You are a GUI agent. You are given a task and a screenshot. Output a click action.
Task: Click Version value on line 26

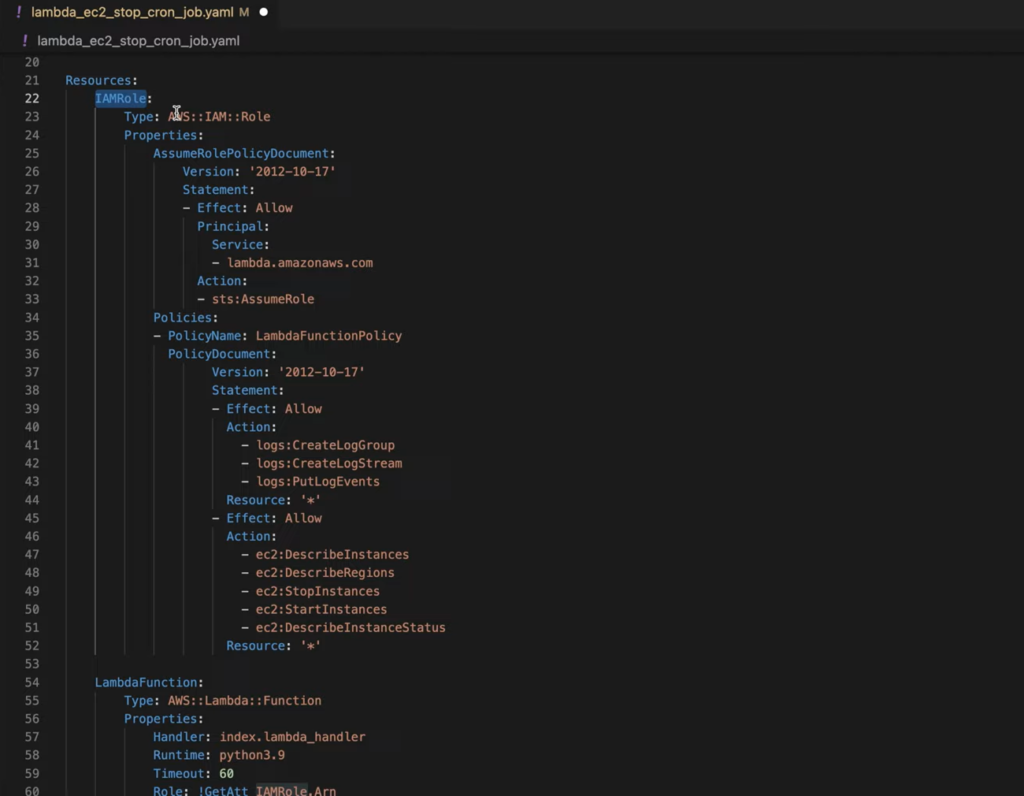(x=292, y=172)
